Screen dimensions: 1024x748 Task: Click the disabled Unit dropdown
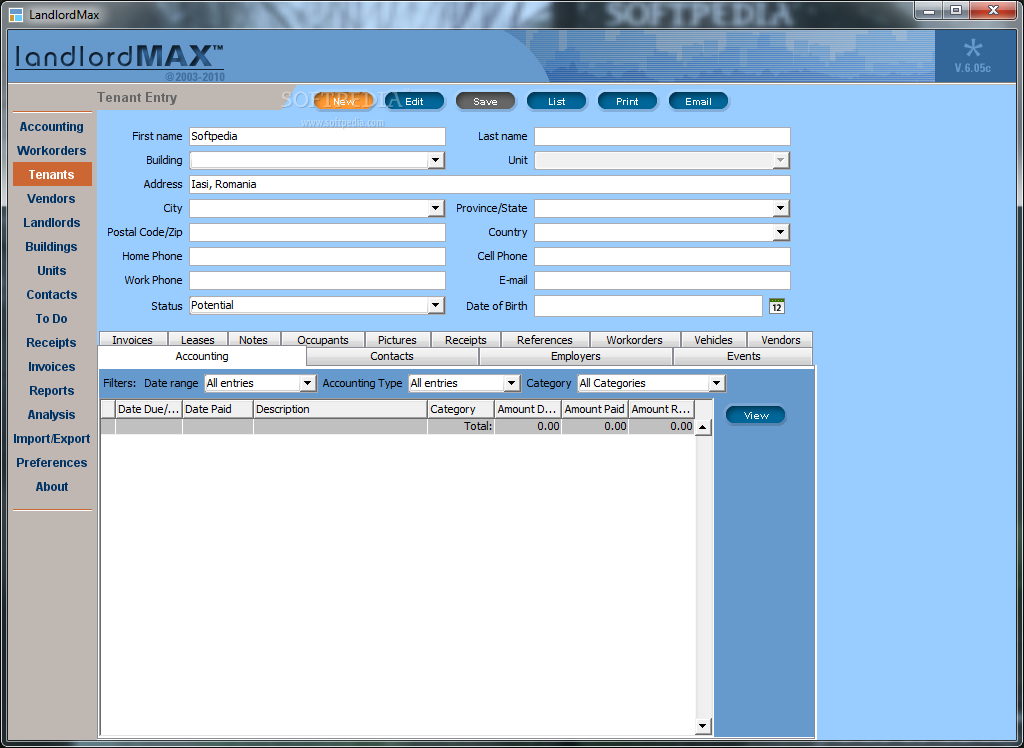[x=662, y=160]
